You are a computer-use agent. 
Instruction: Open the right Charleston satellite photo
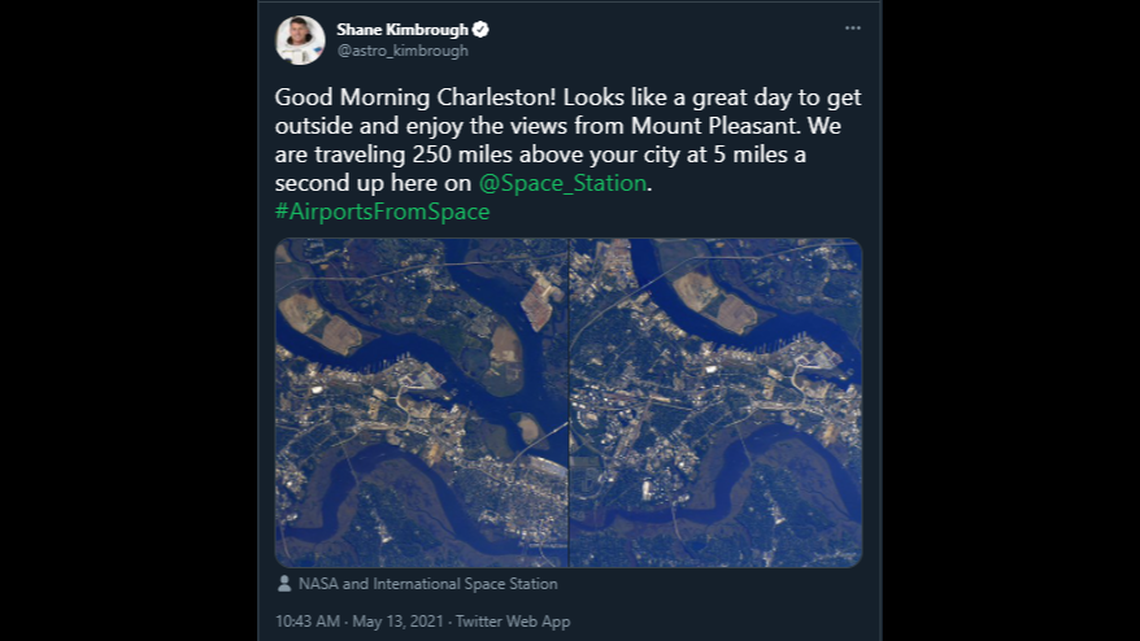coord(720,400)
